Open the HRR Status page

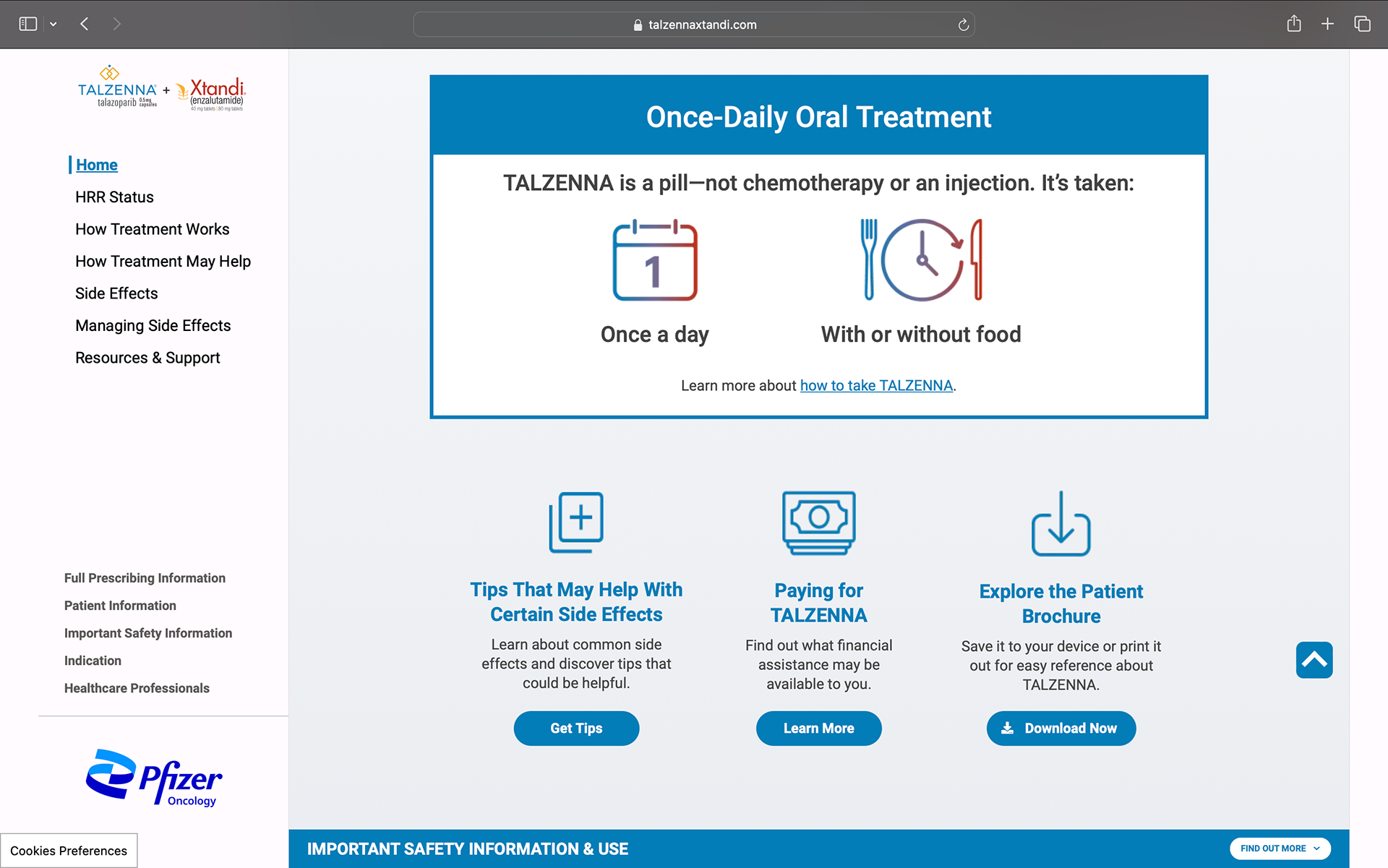[x=114, y=197]
